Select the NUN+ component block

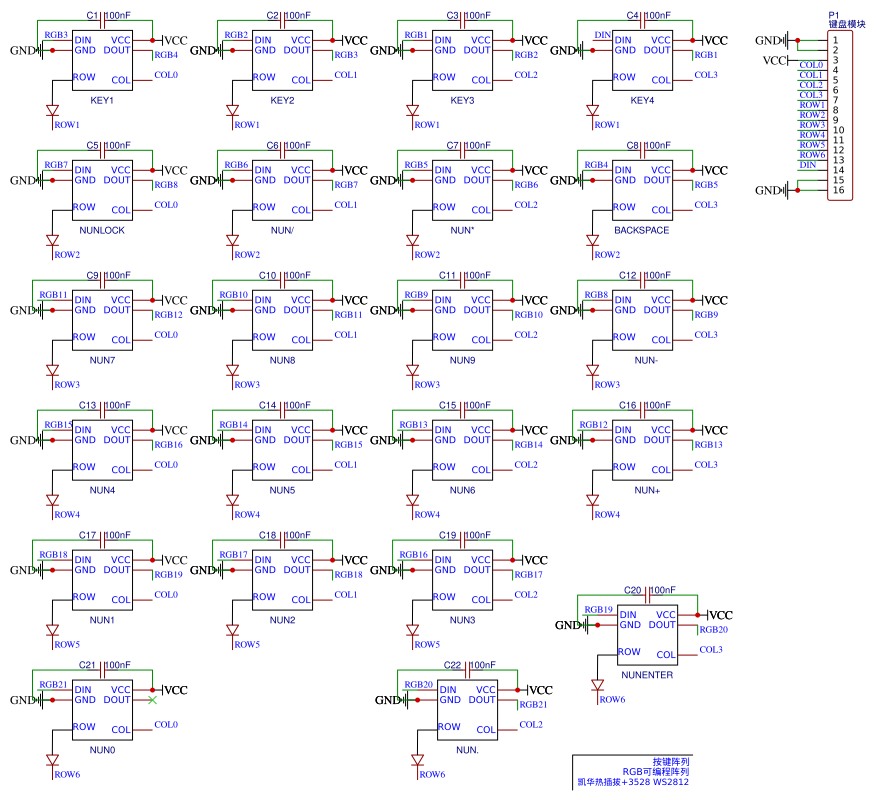point(642,453)
